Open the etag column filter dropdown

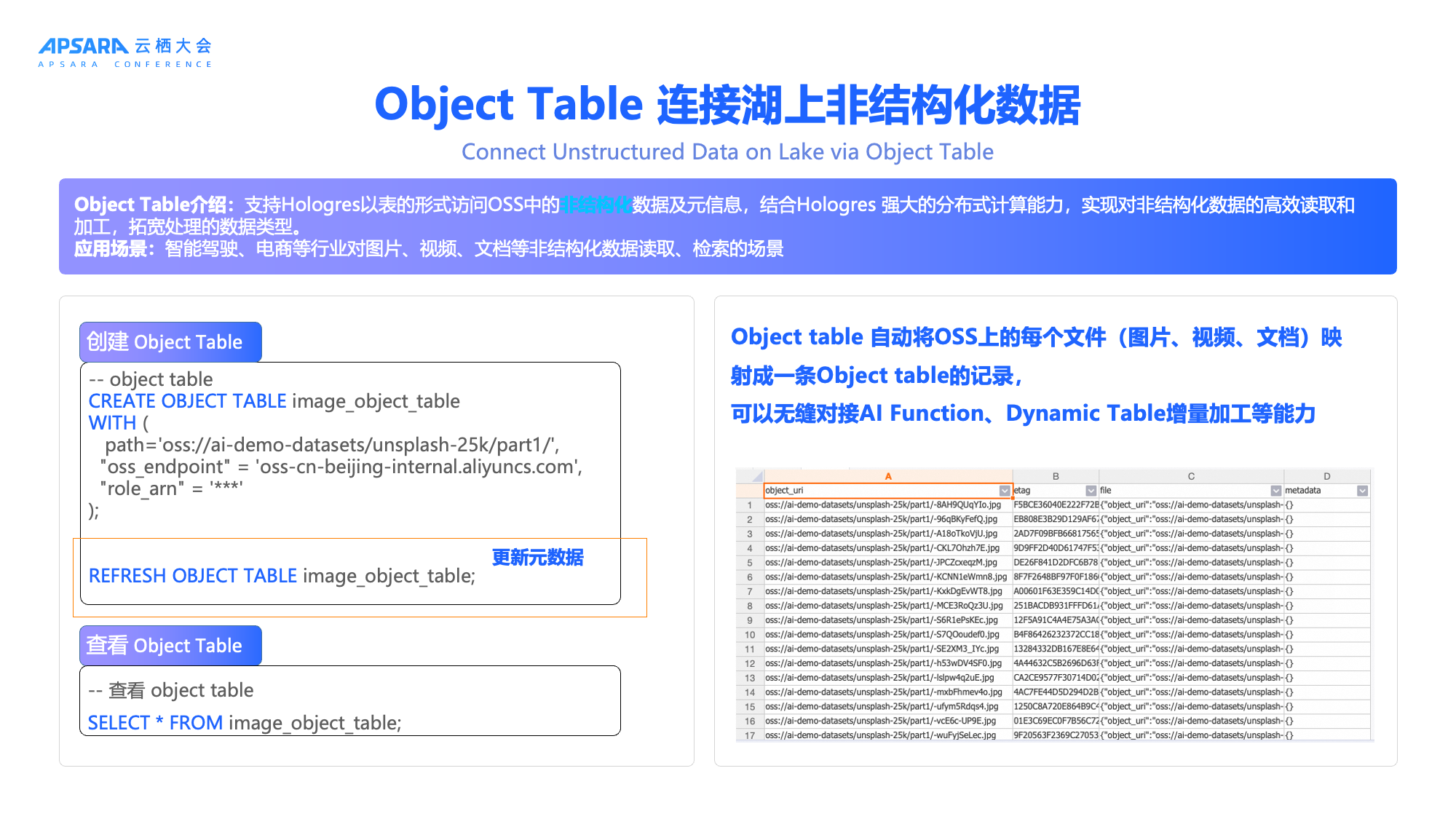click(x=1091, y=491)
